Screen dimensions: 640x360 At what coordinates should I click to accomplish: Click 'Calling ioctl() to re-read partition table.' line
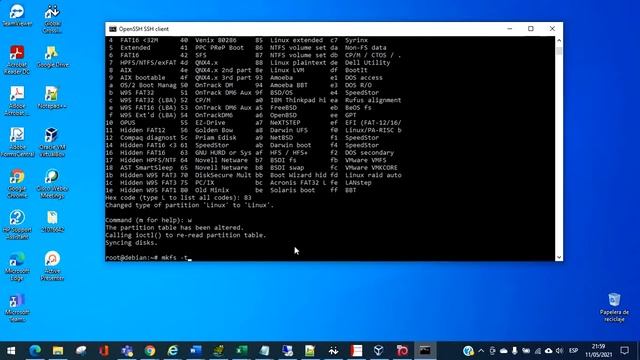tap(186, 235)
